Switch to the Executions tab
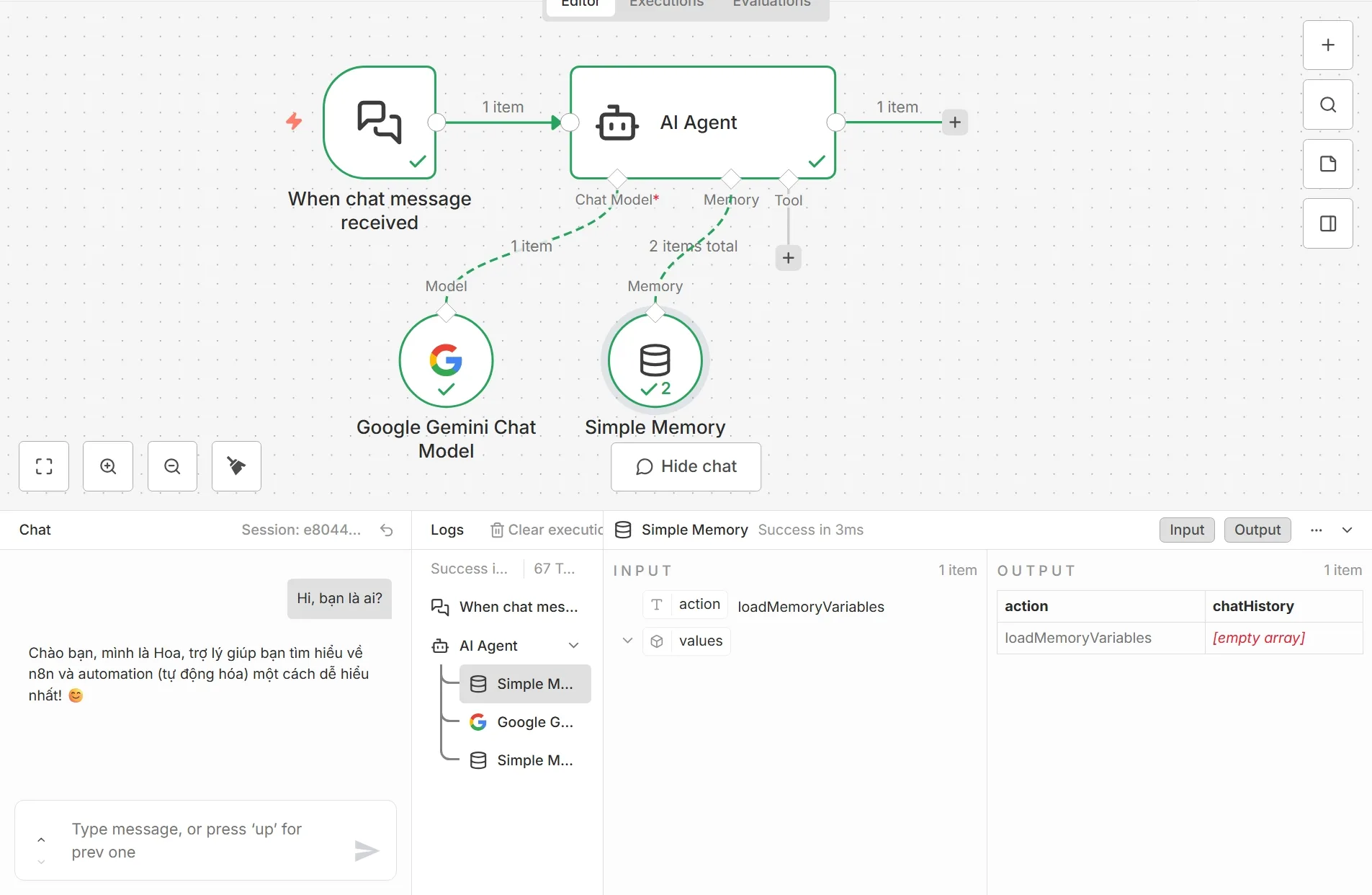The image size is (1372, 895). [x=666, y=4]
